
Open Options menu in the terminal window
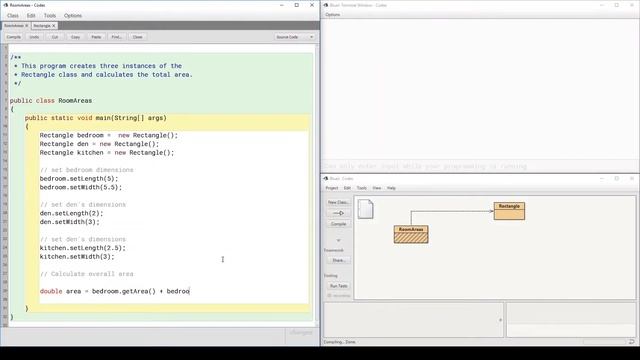[x=332, y=14]
